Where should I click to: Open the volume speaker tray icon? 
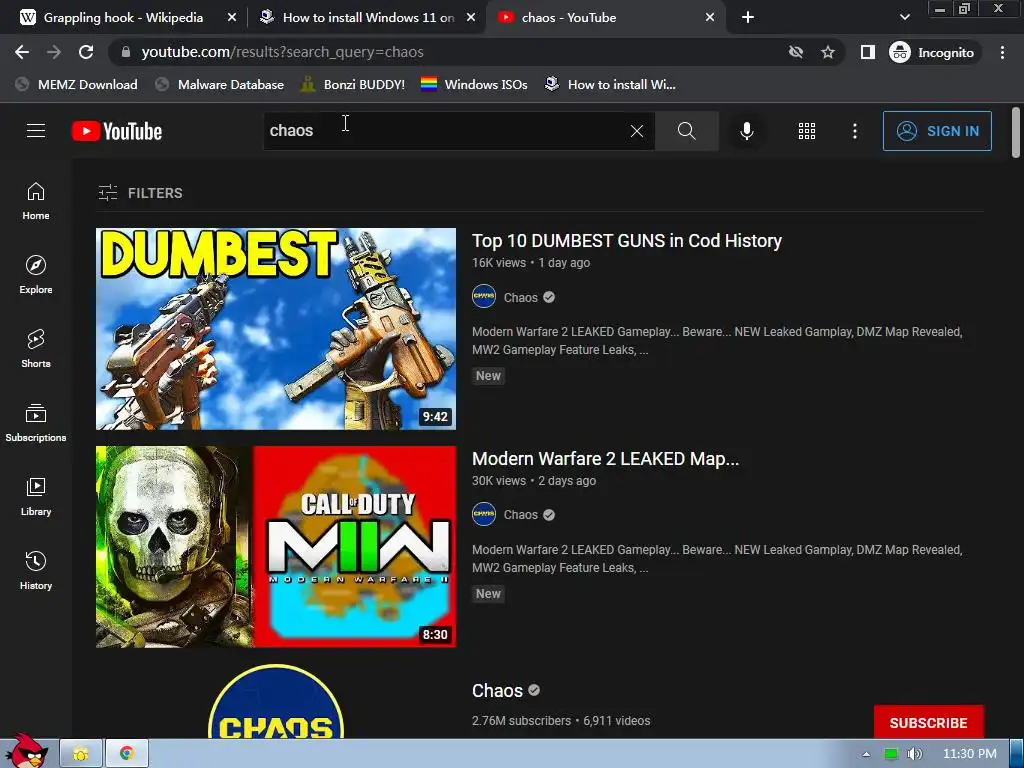[915, 754]
